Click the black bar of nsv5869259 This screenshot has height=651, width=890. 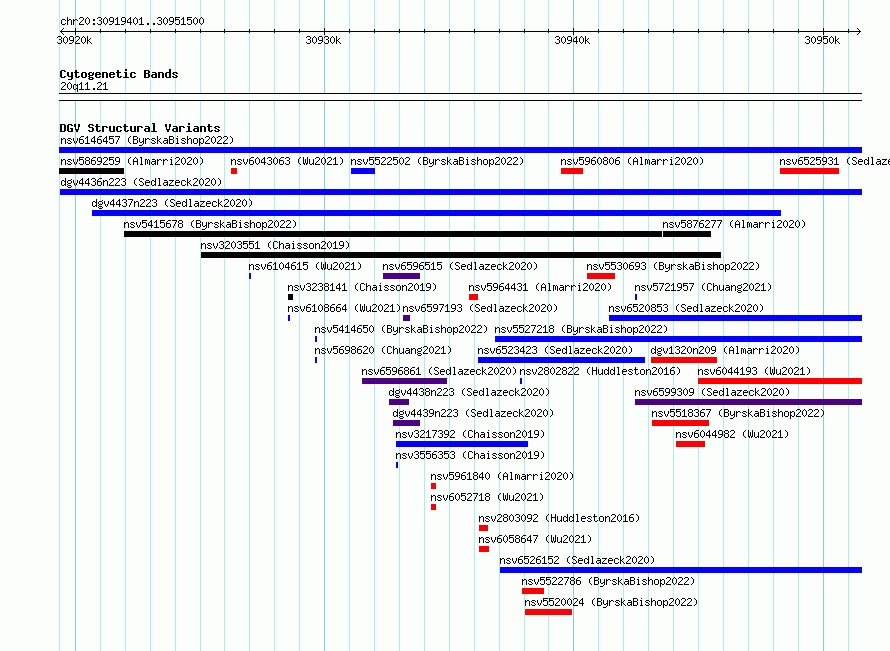pos(91,171)
